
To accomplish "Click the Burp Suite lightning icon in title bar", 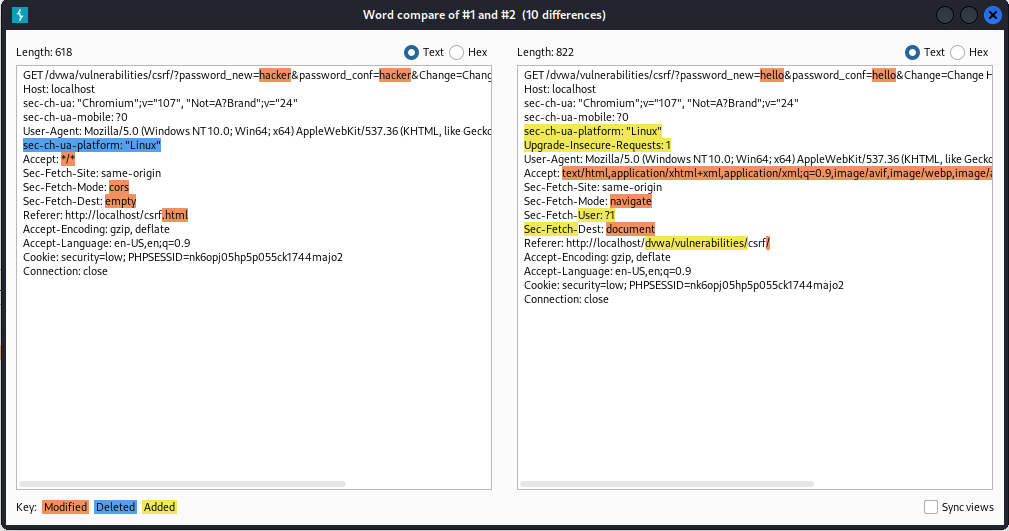I will [x=20, y=15].
